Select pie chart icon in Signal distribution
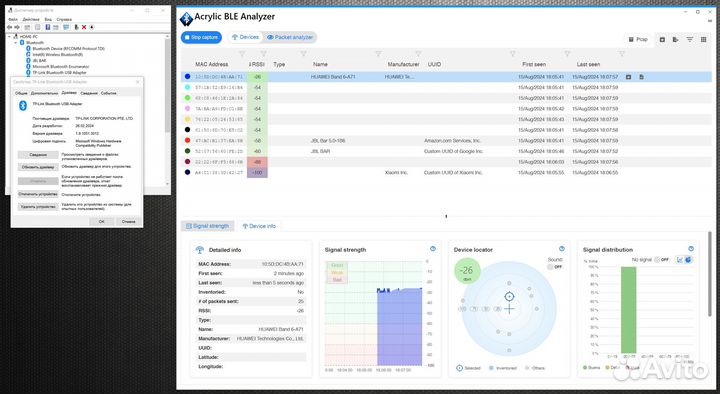 click(688, 260)
